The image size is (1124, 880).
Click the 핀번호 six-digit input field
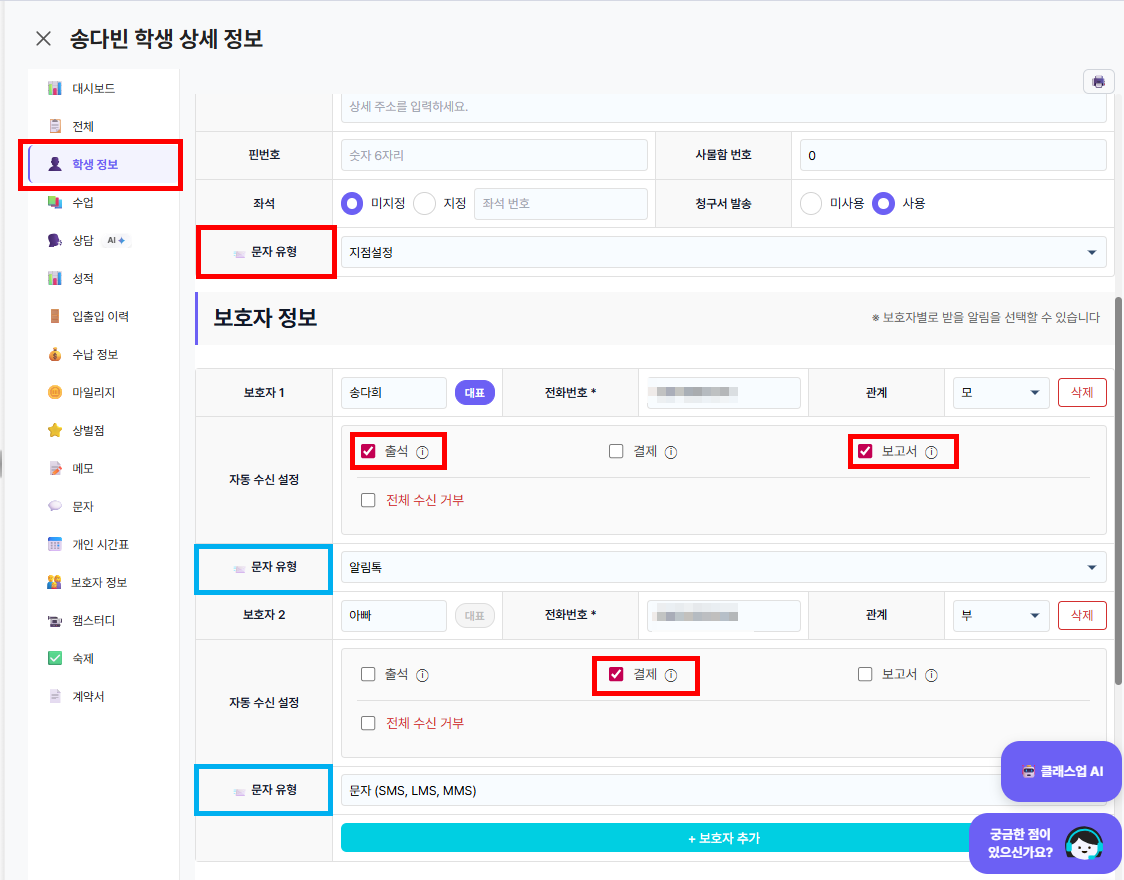click(x=494, y=156)
